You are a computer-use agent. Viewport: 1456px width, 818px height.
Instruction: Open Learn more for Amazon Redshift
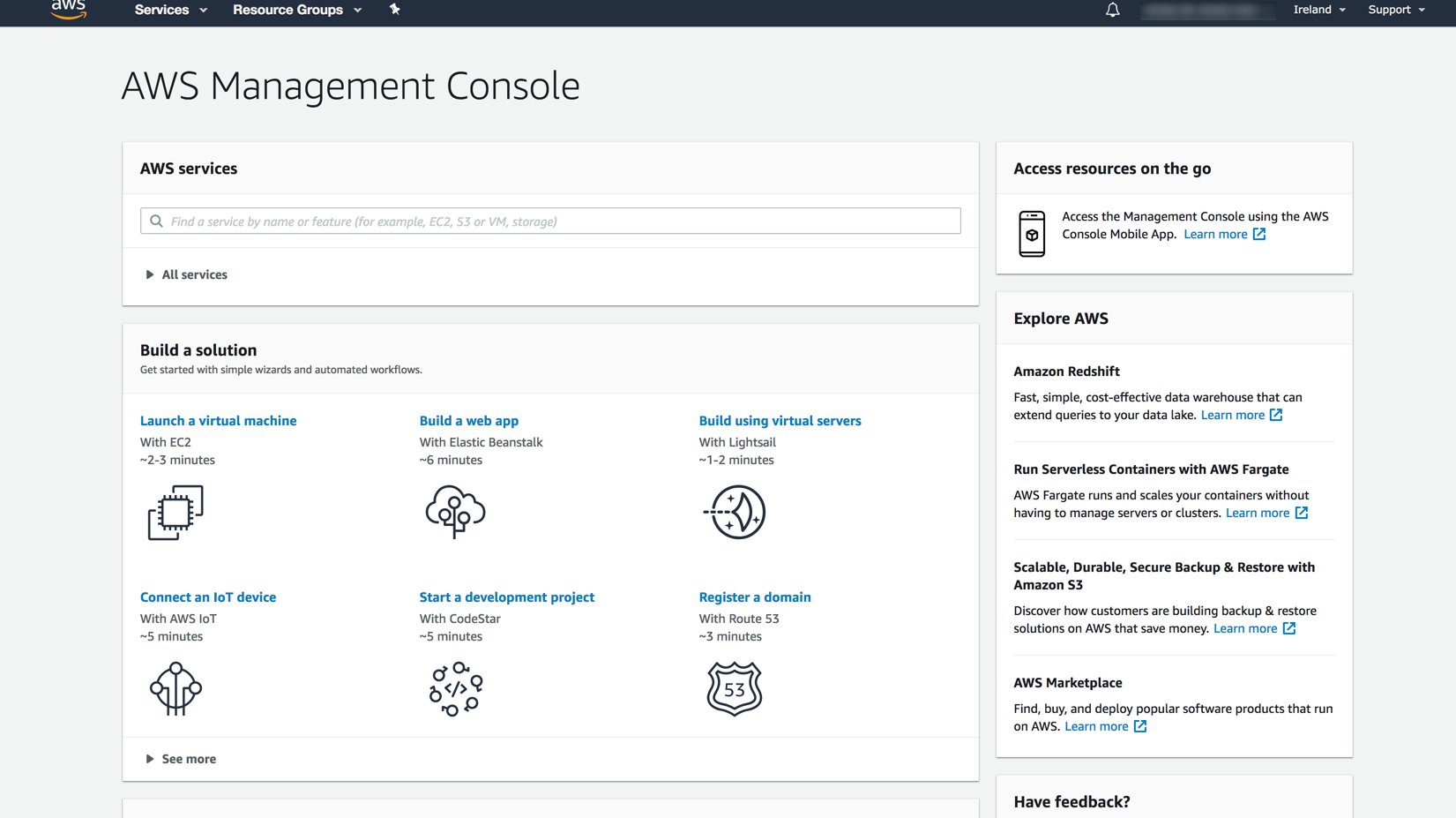click(x=1233, y=415)
